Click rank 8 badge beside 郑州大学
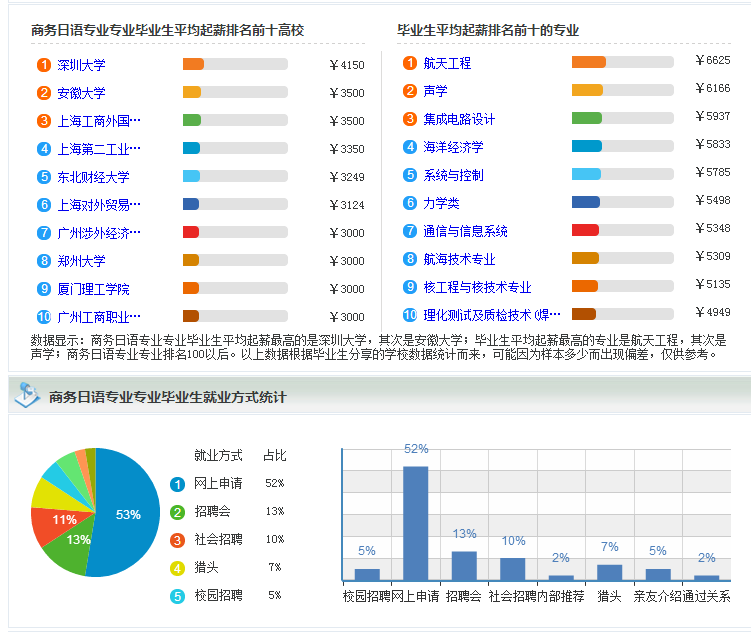 44,261
